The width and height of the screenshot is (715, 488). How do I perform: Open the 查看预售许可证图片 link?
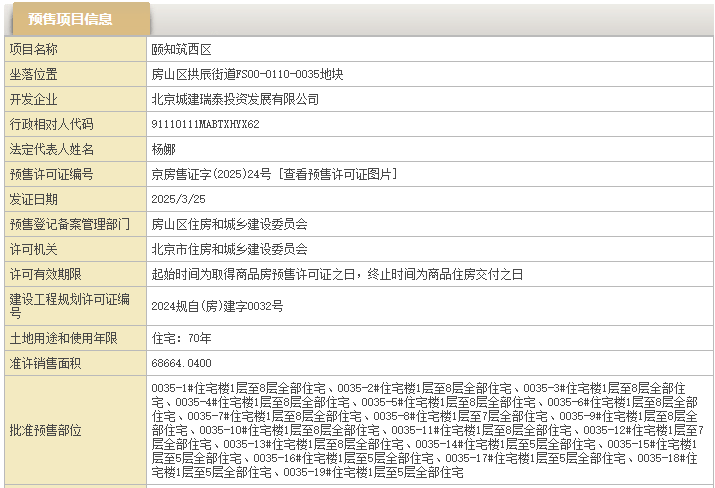click(x=341, y=174)
